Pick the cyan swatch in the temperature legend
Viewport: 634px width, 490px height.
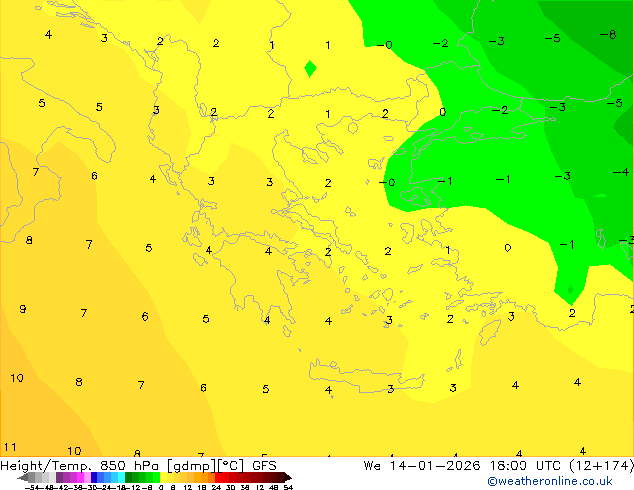click(122, 477)
